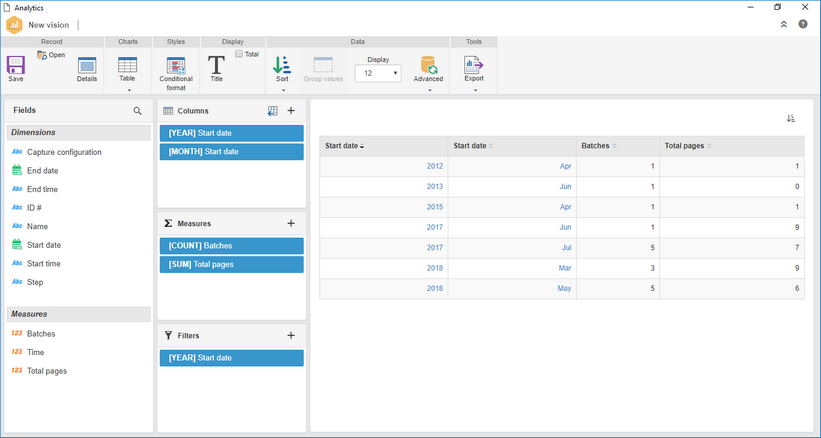Viewport: 821px width, 438px height.
Task: Click Total pages value 6 in May row
Action: click(797, 289)
